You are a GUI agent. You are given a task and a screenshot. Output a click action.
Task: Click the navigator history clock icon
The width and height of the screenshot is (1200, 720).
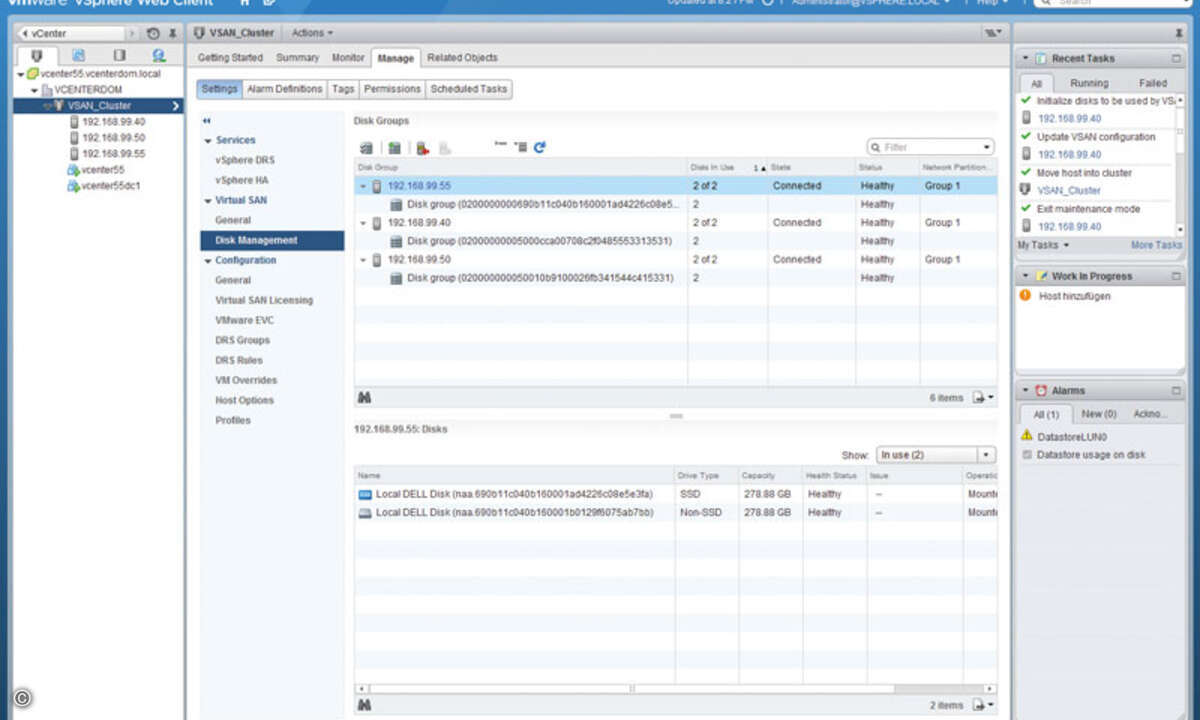click(153, 33)
